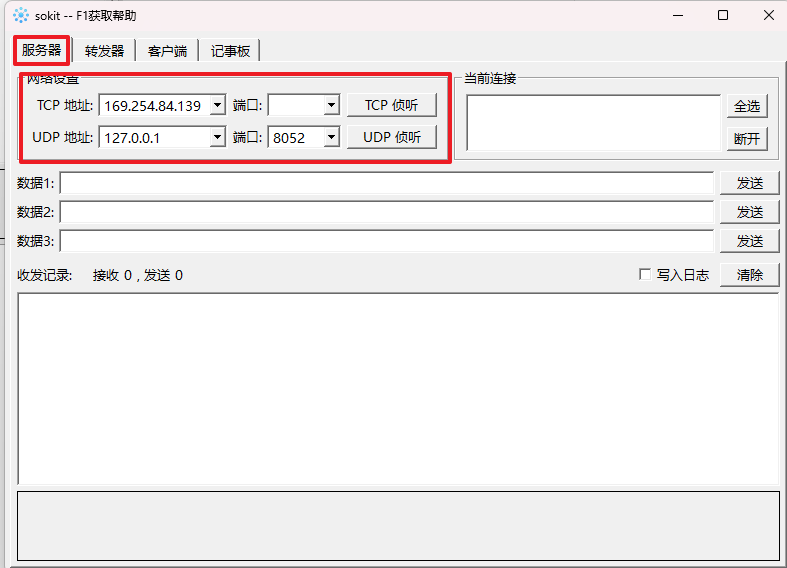Click the 全选 button
The width and height of the screenshot is (787, 568).
coord(747,106)
